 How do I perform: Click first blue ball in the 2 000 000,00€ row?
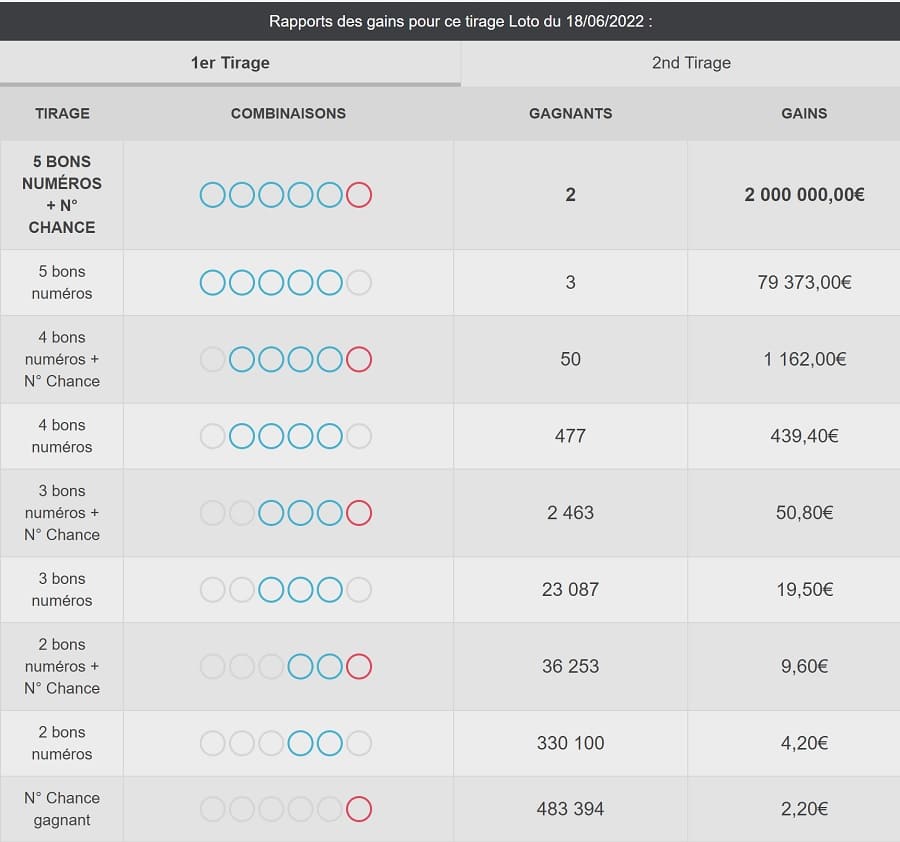tap(213, 195)
